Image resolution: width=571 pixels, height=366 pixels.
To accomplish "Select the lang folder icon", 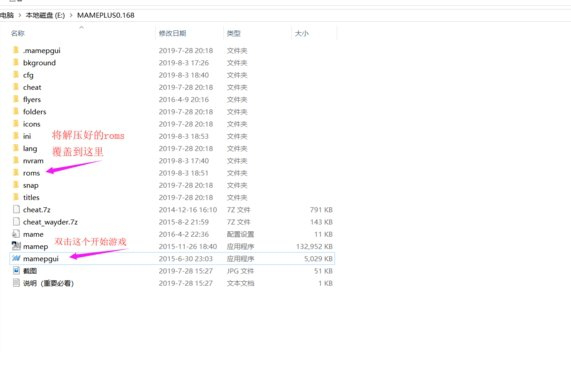I will [x=16, y=148].
